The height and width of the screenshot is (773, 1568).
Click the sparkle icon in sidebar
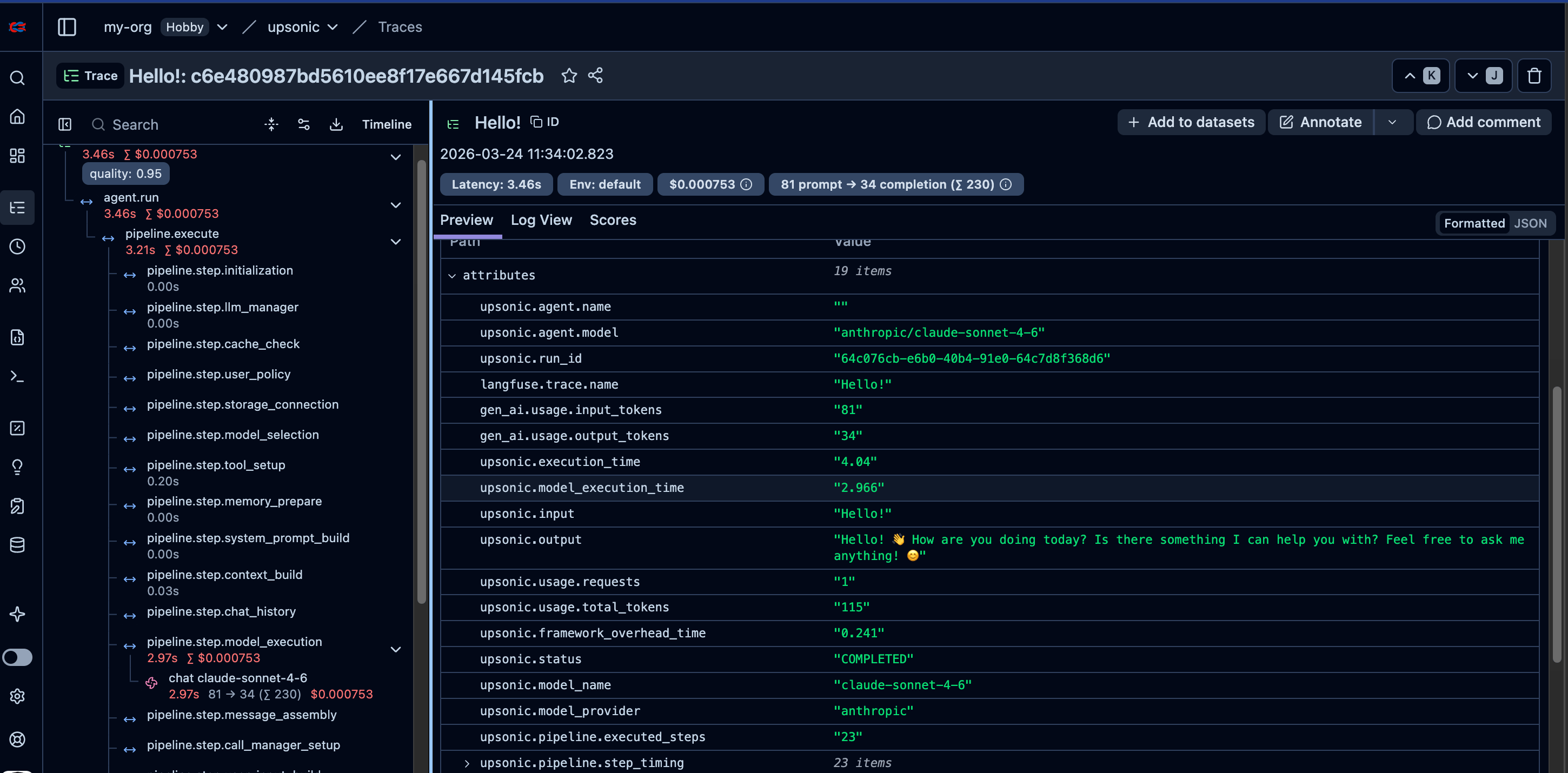18,614
